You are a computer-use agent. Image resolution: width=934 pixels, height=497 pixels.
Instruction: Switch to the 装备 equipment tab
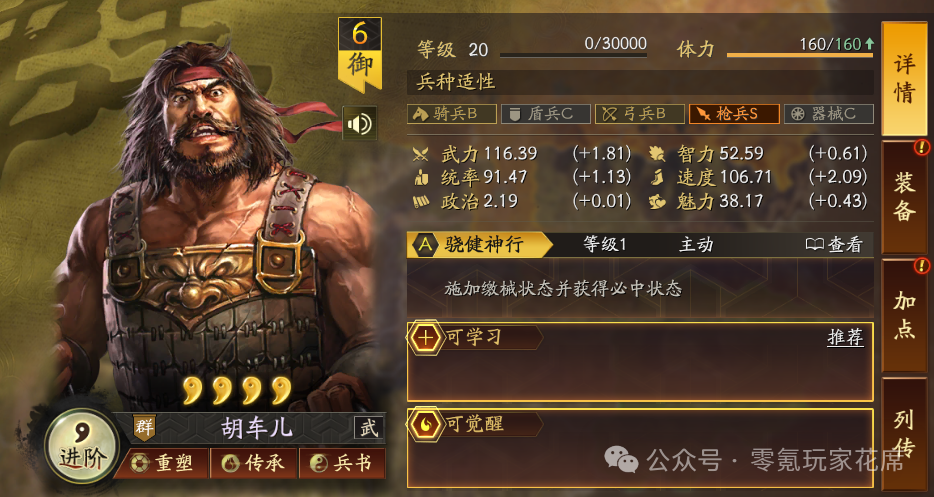point(904,197)
